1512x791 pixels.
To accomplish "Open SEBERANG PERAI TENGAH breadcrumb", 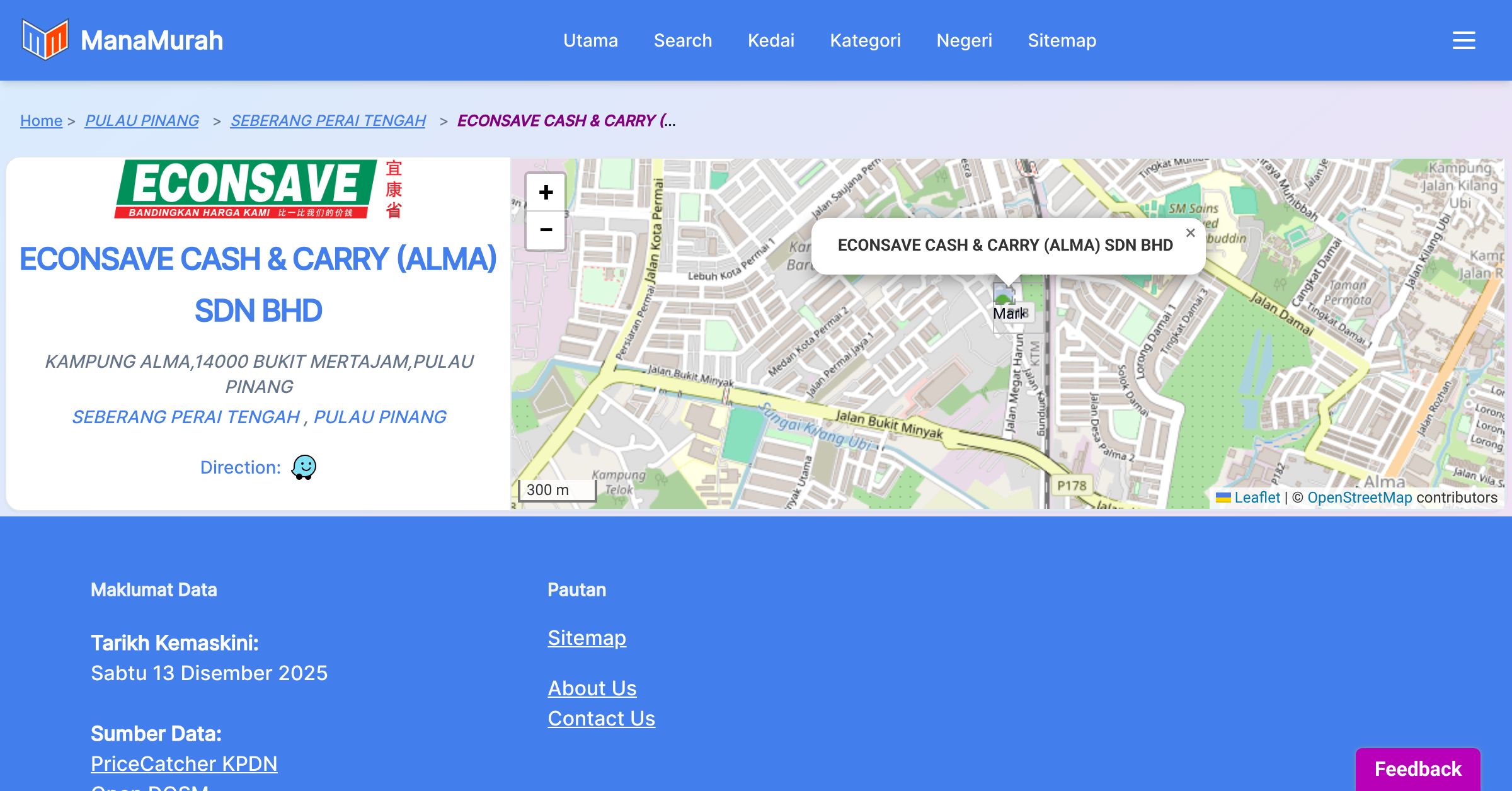I will click(328, 120).
